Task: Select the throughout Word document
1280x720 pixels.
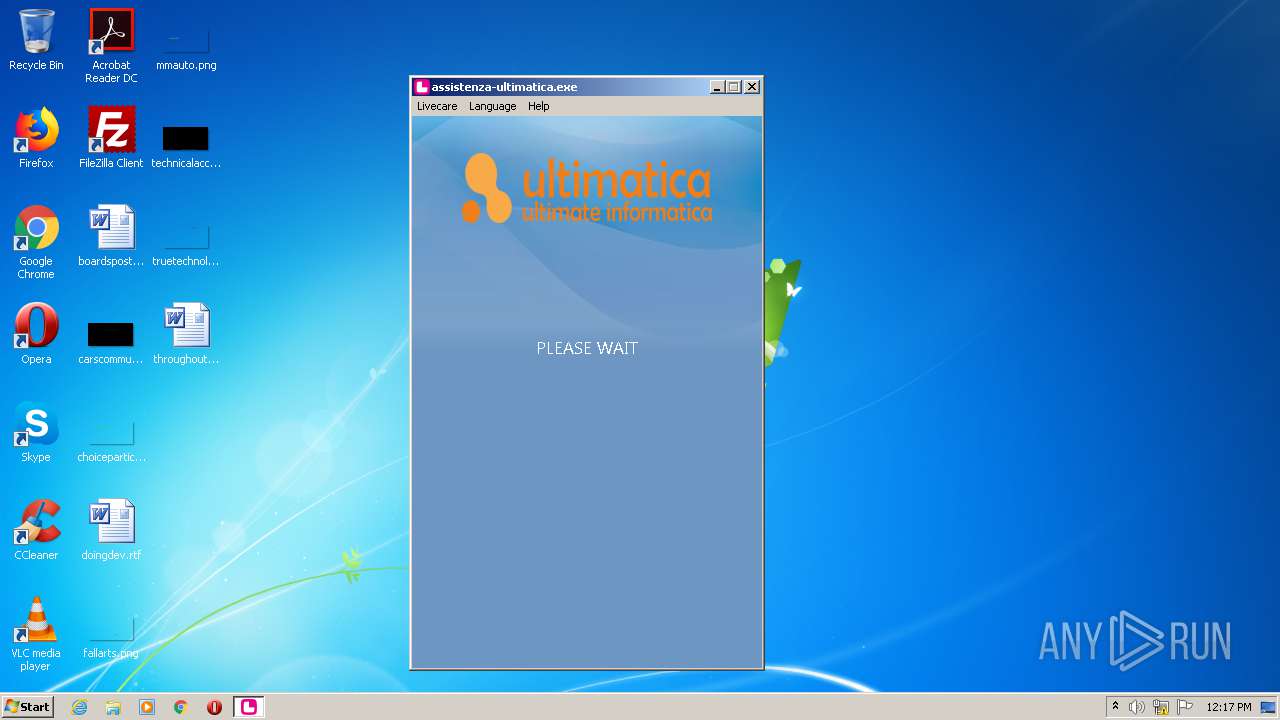Action: point(186,334)
